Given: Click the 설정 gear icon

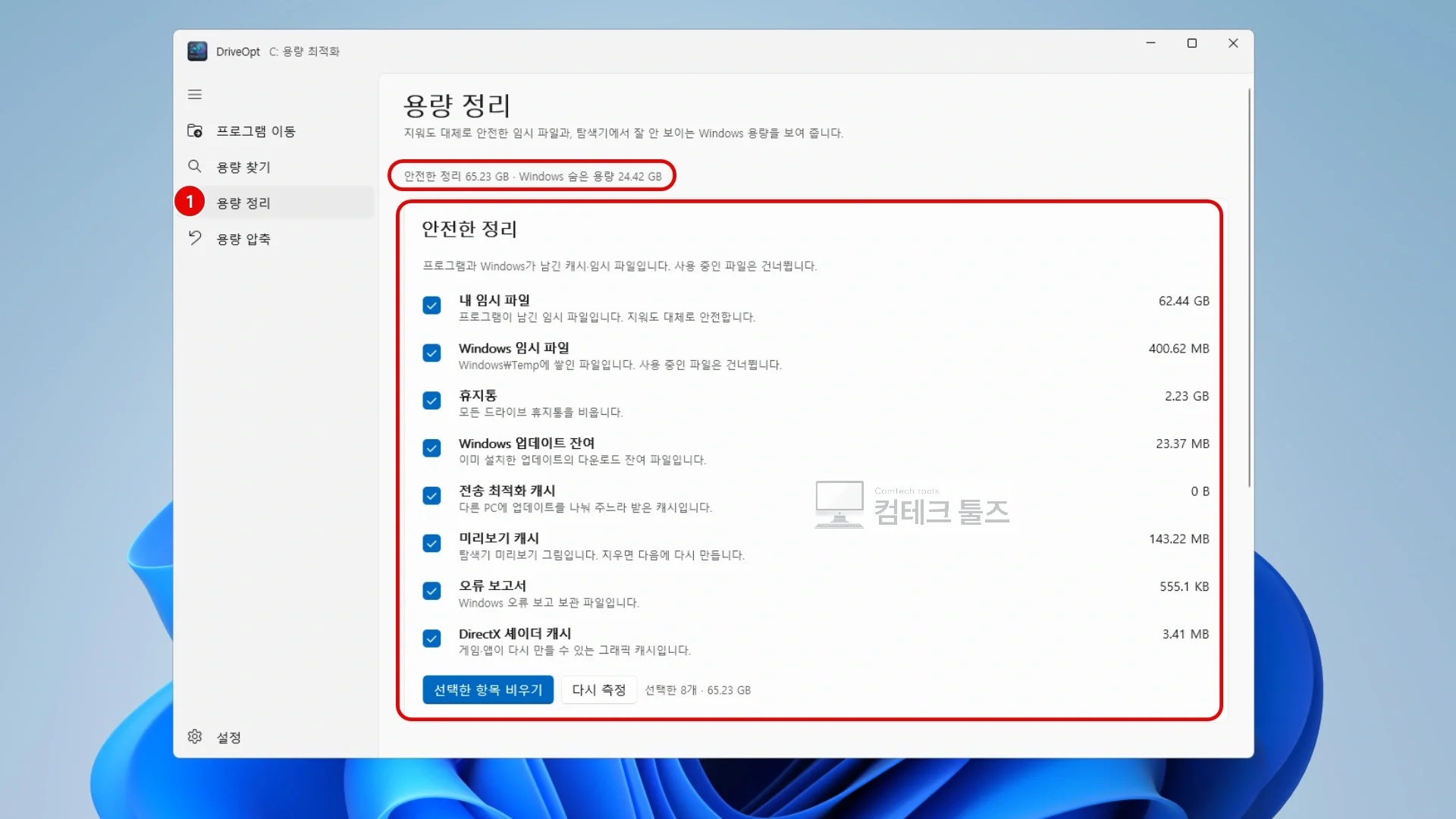Looking at the screenshot, I should (195, 736).
